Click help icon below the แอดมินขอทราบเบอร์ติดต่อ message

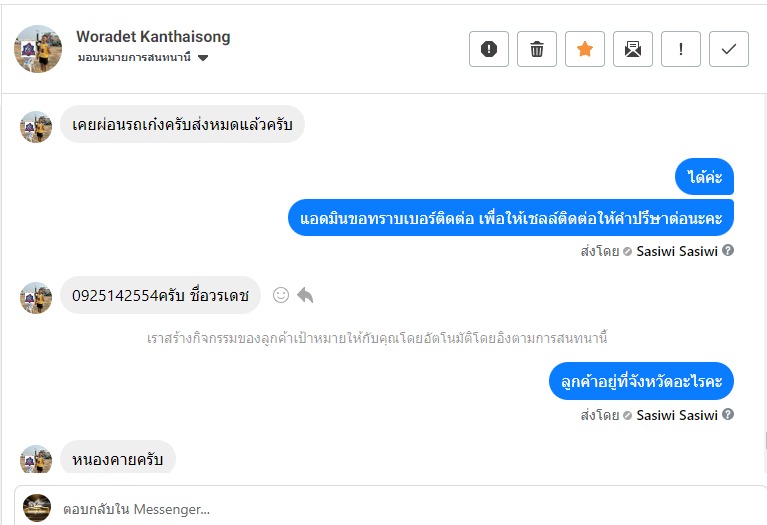tap(728, 250)
